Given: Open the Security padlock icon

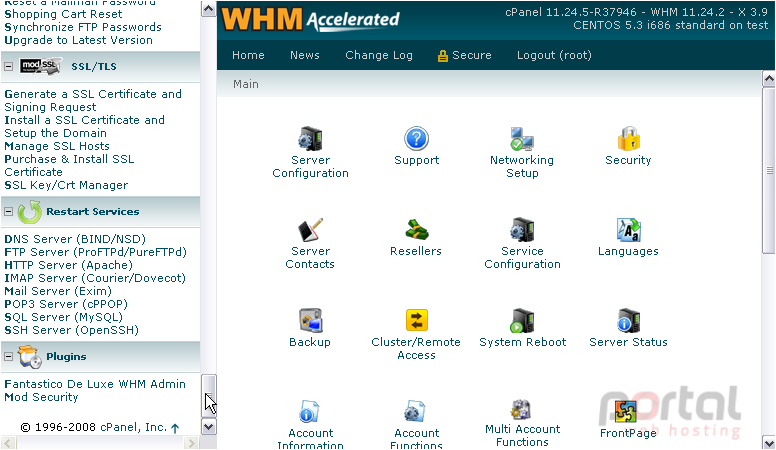Looking at the screenshot, I should (x=629, y=139).
